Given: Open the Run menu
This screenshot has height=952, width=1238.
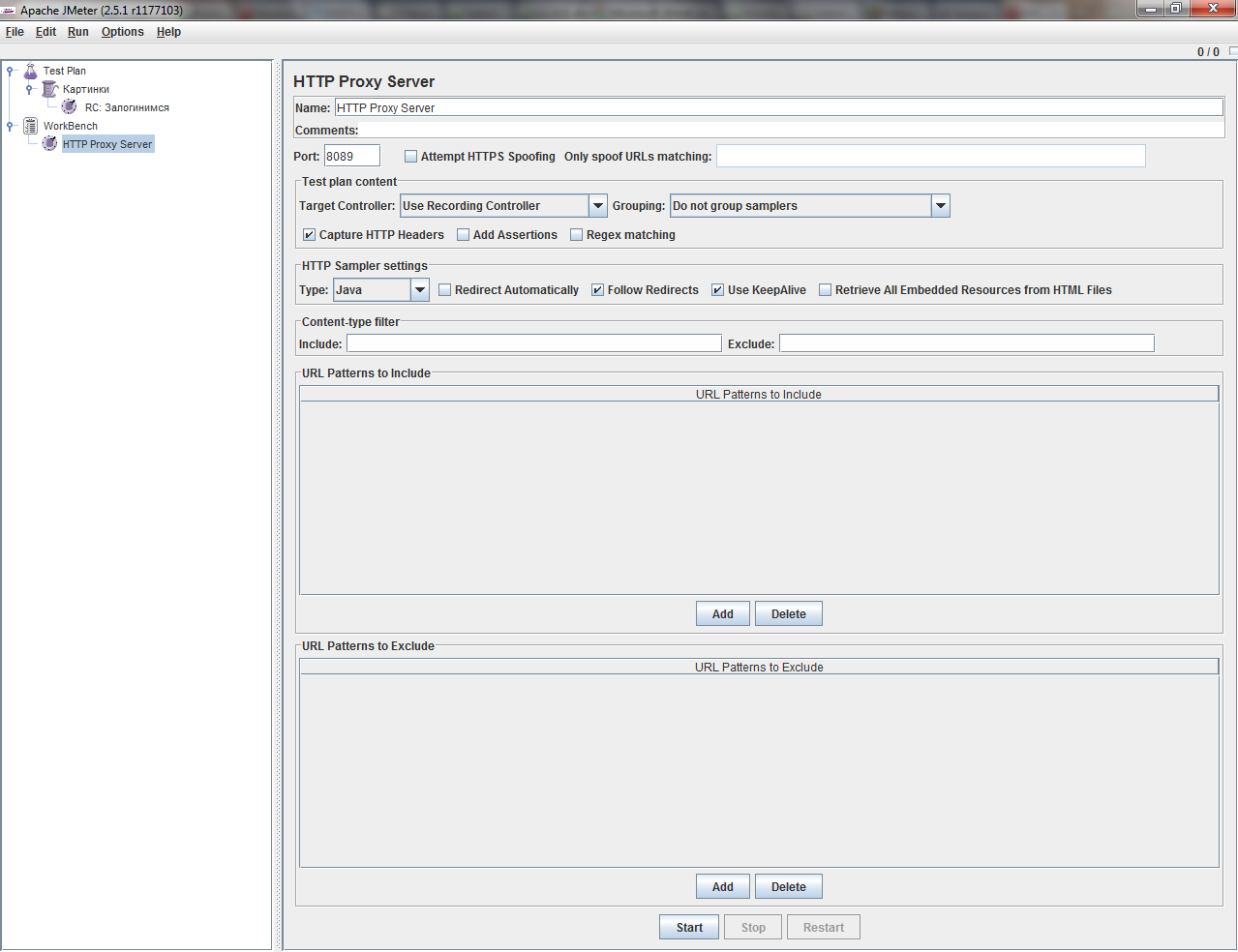Looking at the screenshot, I should pyautogui.click(x=78, y=32).
